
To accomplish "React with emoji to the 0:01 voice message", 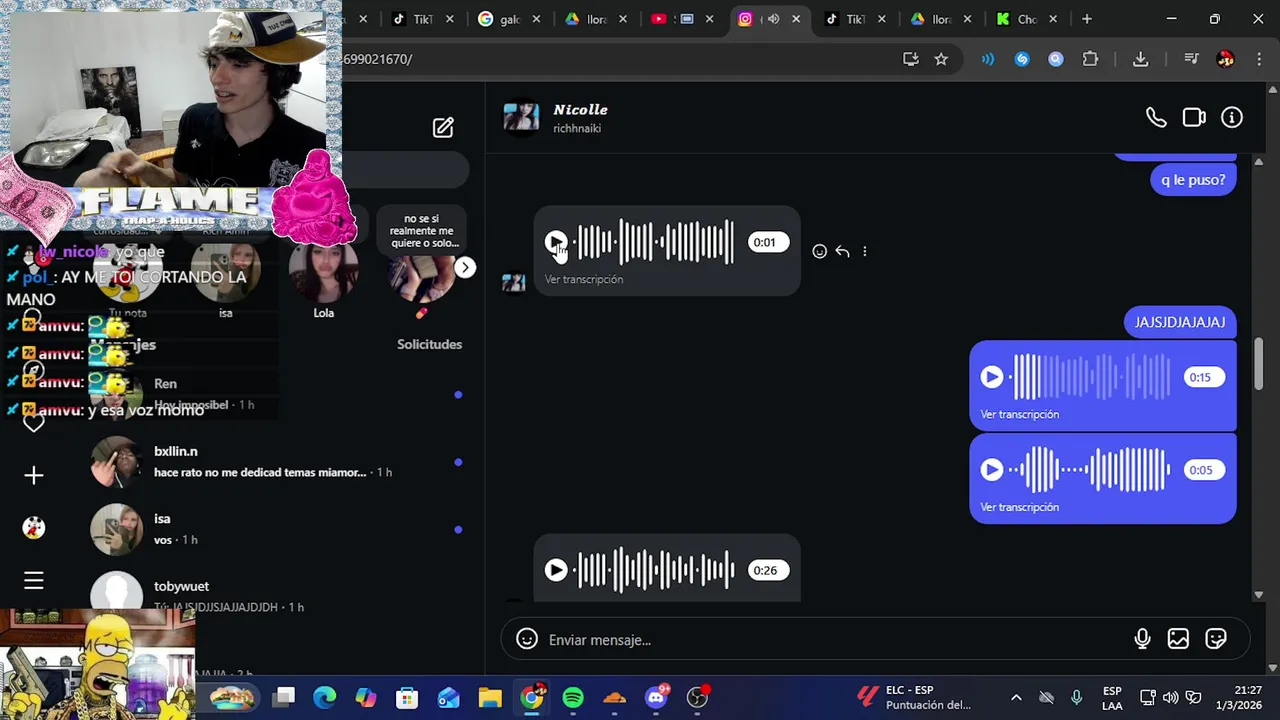I will pyautogui.click(x=819, y=252).
